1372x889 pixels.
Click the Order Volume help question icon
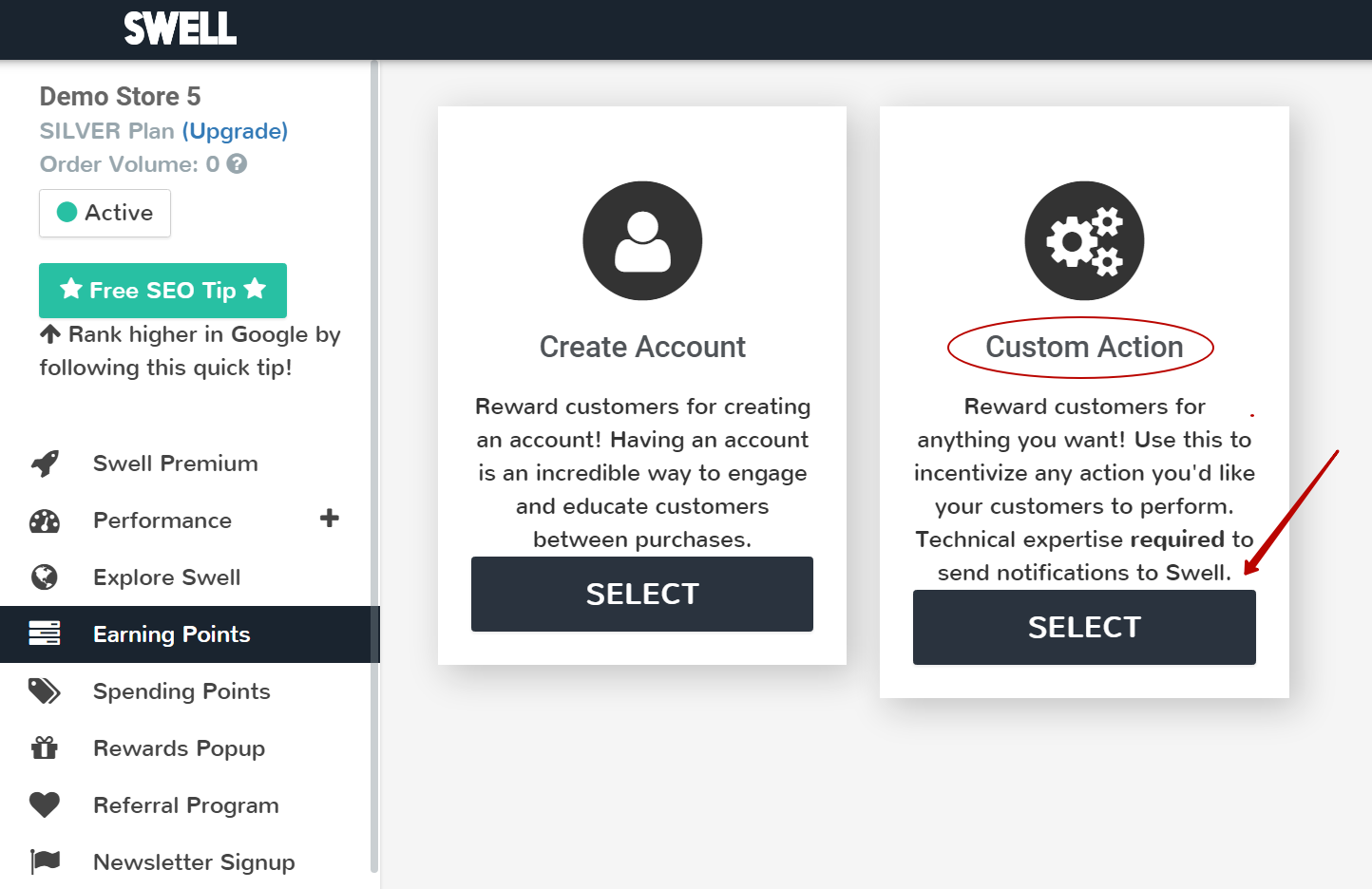pyautogui.click(x=238, y=163)
